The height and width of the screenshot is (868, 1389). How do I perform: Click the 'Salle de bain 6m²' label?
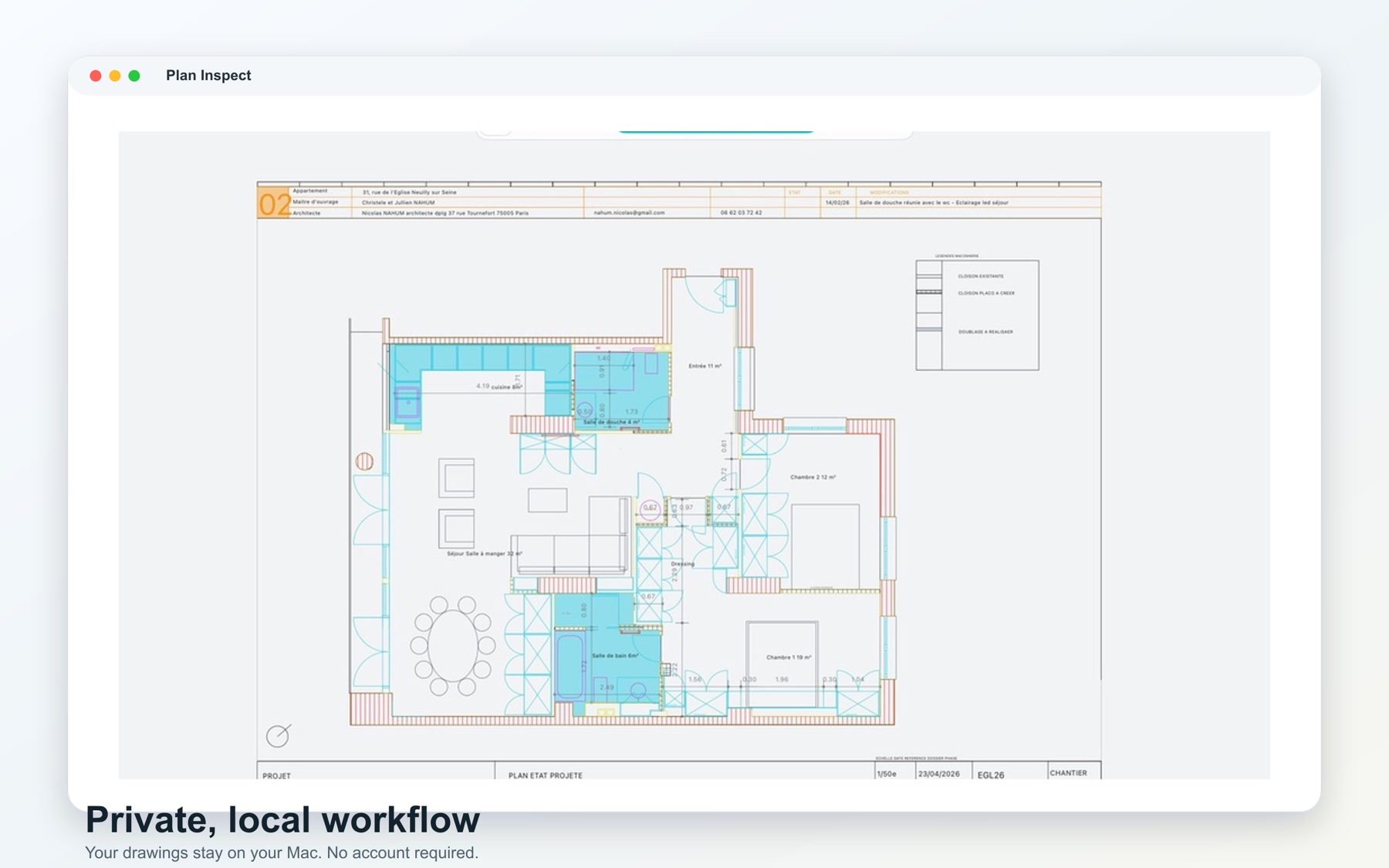[615, 656]
